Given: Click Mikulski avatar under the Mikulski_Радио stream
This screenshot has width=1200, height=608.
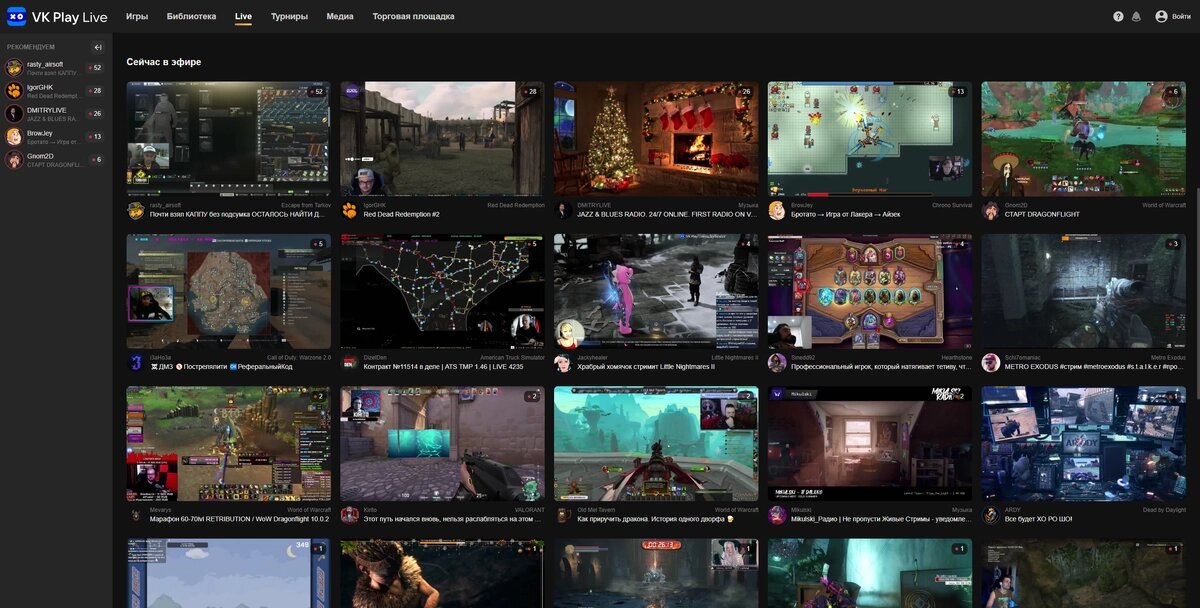Looking at the screenshot, I should pos(777,515).
